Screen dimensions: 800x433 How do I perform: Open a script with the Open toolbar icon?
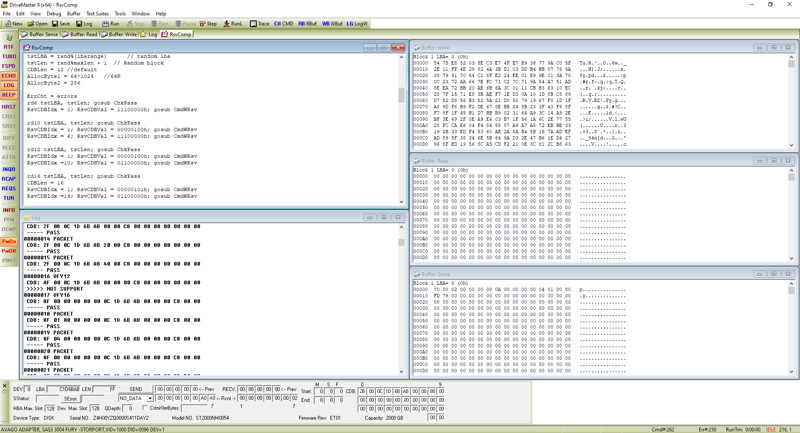point(37,23)
